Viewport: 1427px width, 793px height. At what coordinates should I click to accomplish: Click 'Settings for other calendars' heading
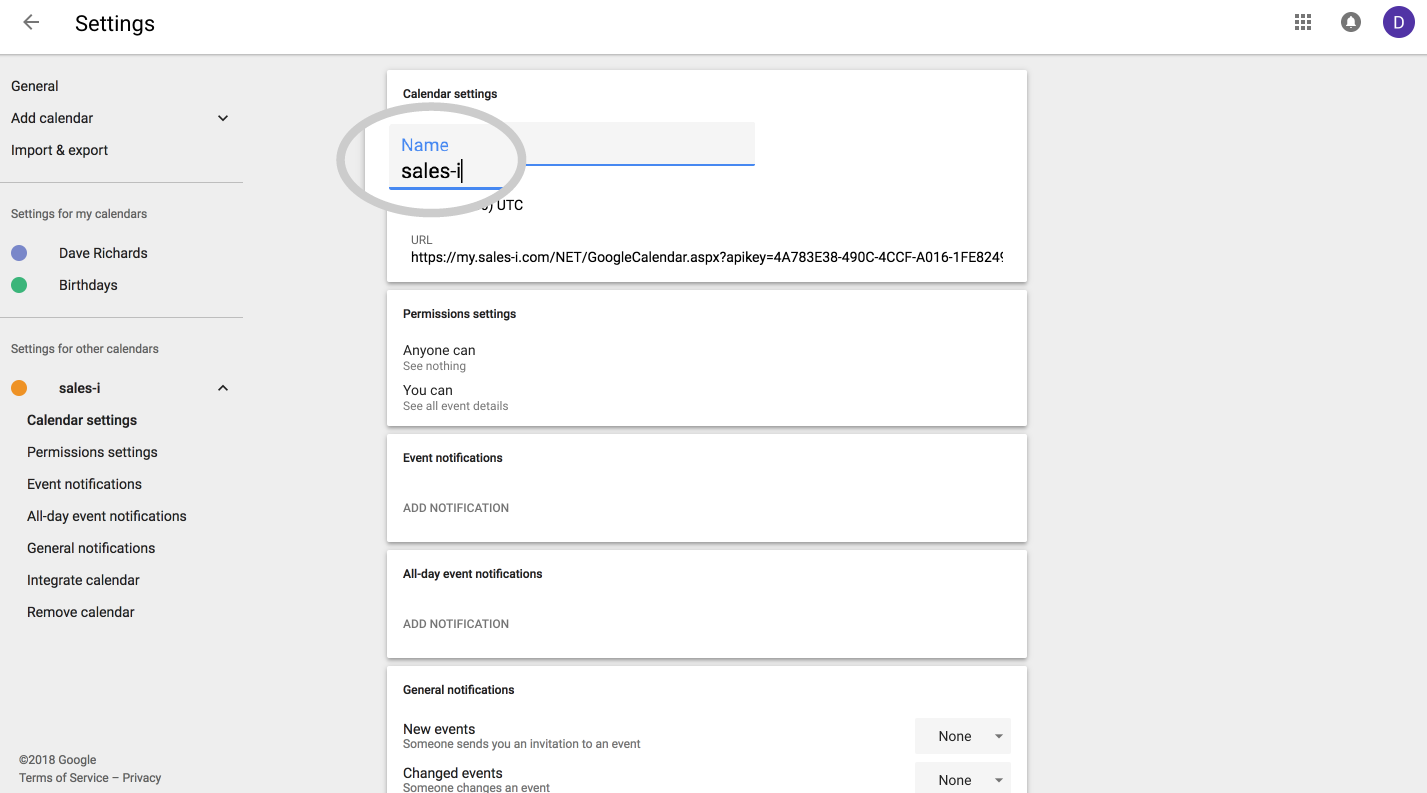[x=85, y=349]
